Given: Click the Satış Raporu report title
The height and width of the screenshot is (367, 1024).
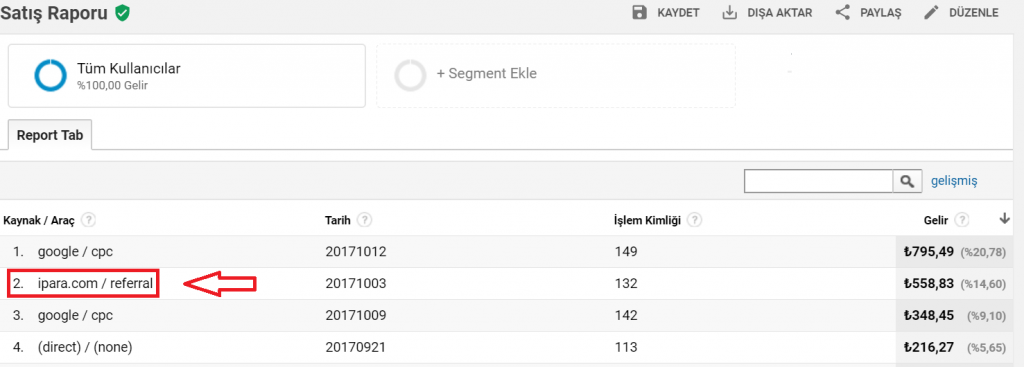Looking at the screenshot, I should 54,13.
